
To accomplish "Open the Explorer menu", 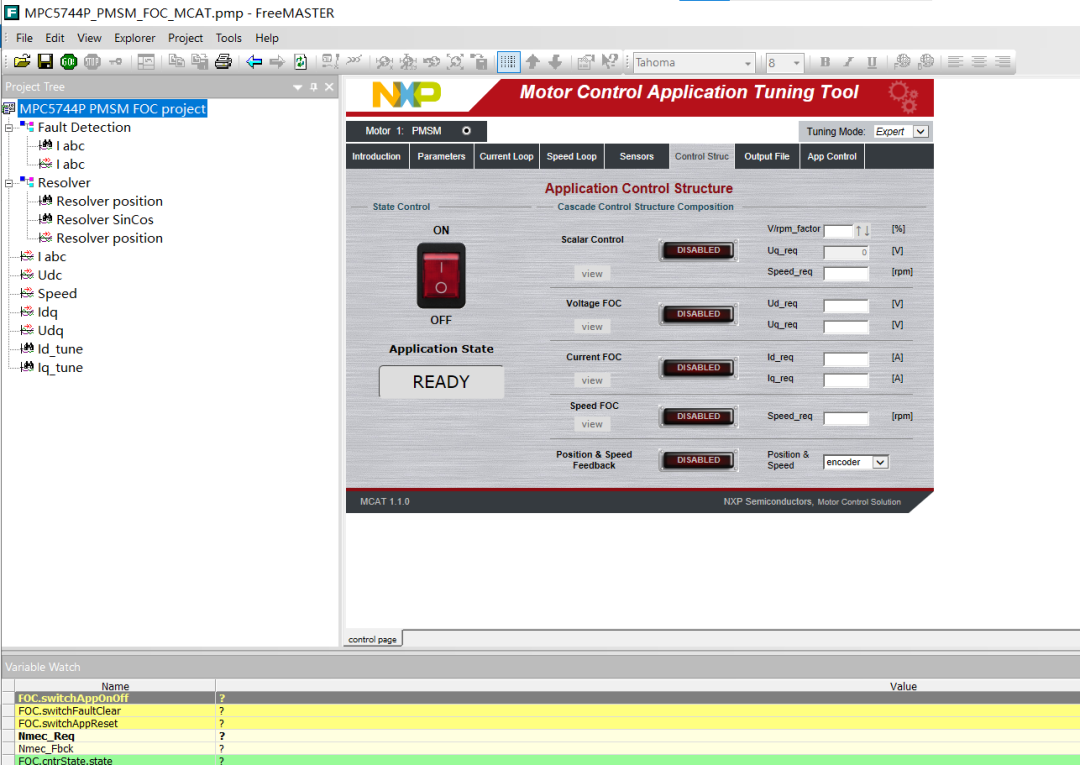I will [x=134, y=38].
